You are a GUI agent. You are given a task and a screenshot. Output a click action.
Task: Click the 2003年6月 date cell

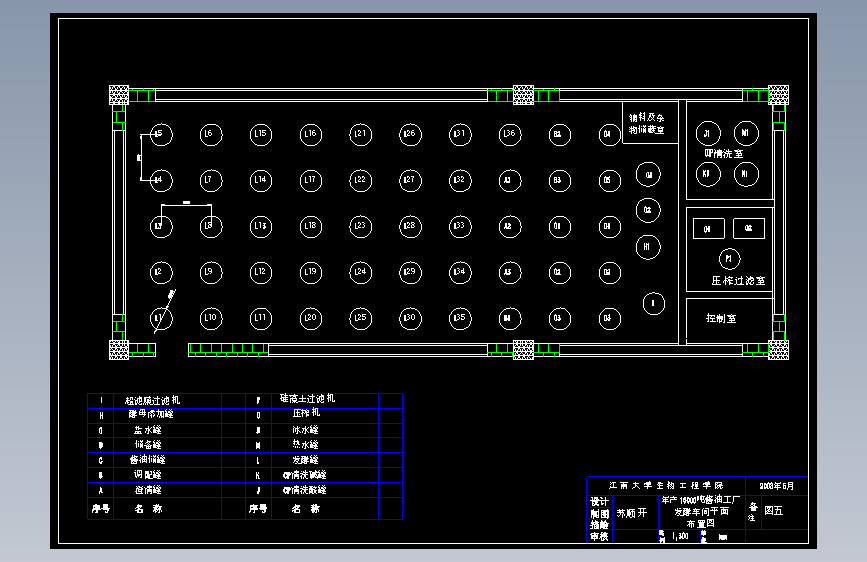[776, 486]
